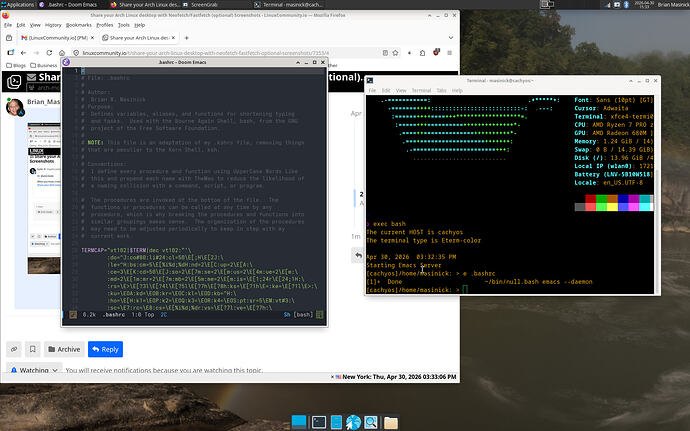Click the modeline icon left of 8.2k in Emacs
Image resolution: width=690 pixels, height=431 pixels.
pos(73,314)
